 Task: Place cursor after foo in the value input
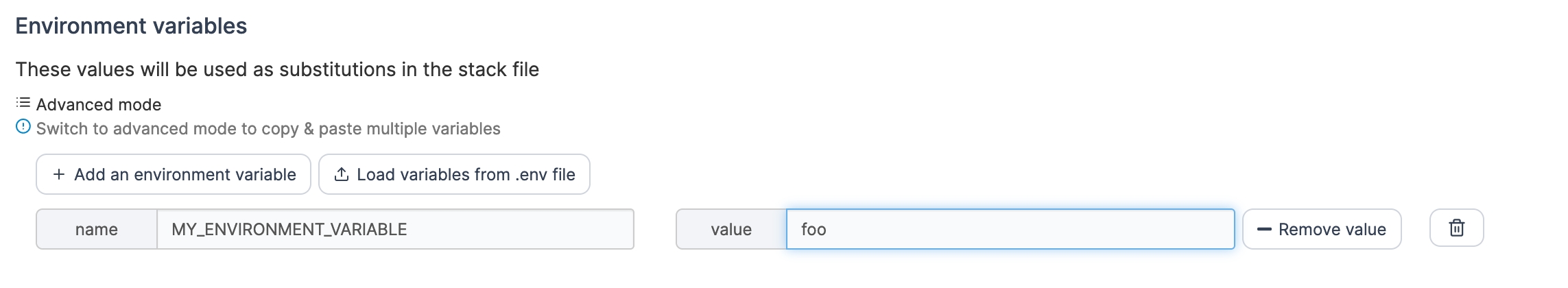[x=829, y=229]
